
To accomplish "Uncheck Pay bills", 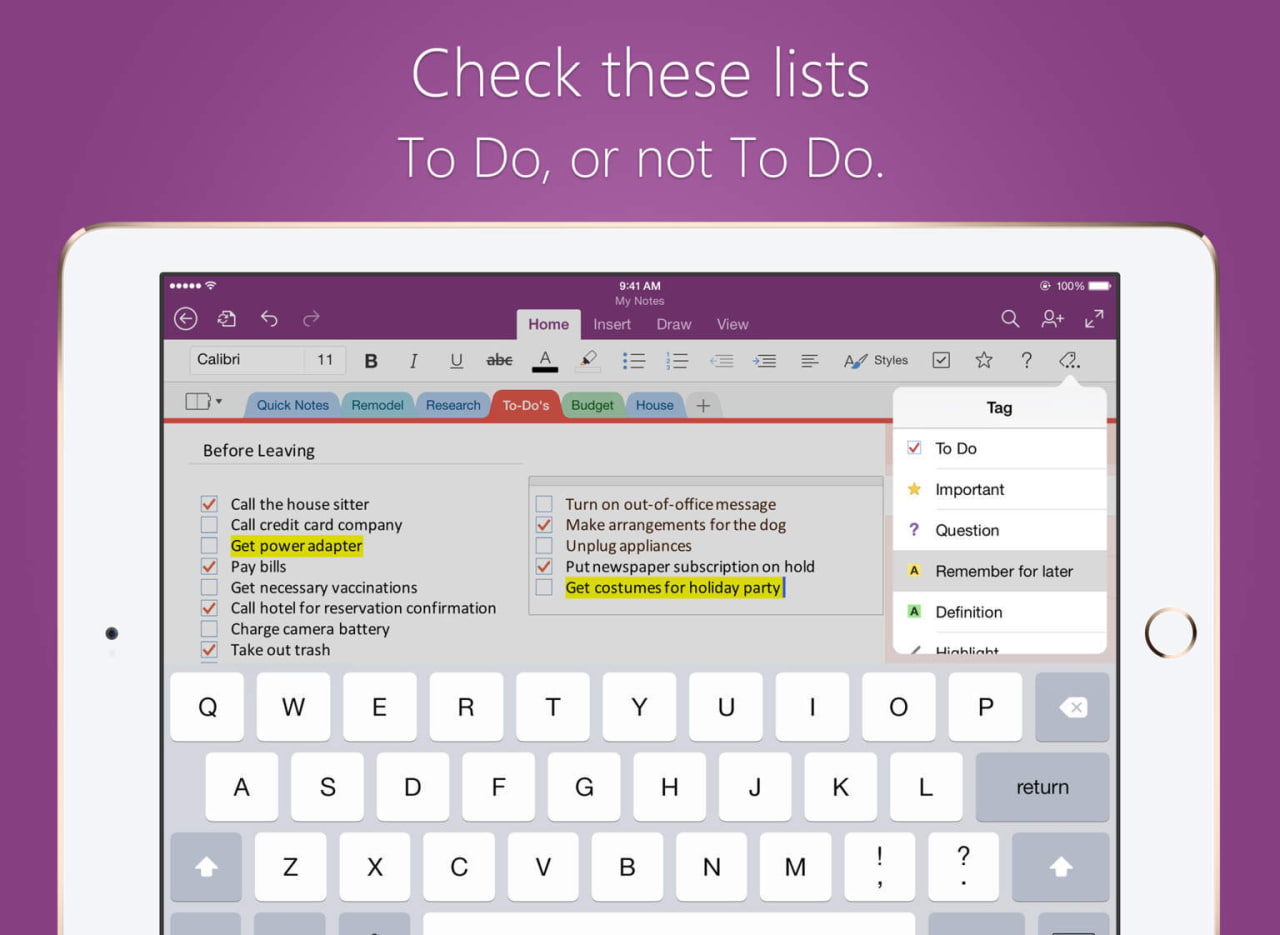I will pos(209,566).
